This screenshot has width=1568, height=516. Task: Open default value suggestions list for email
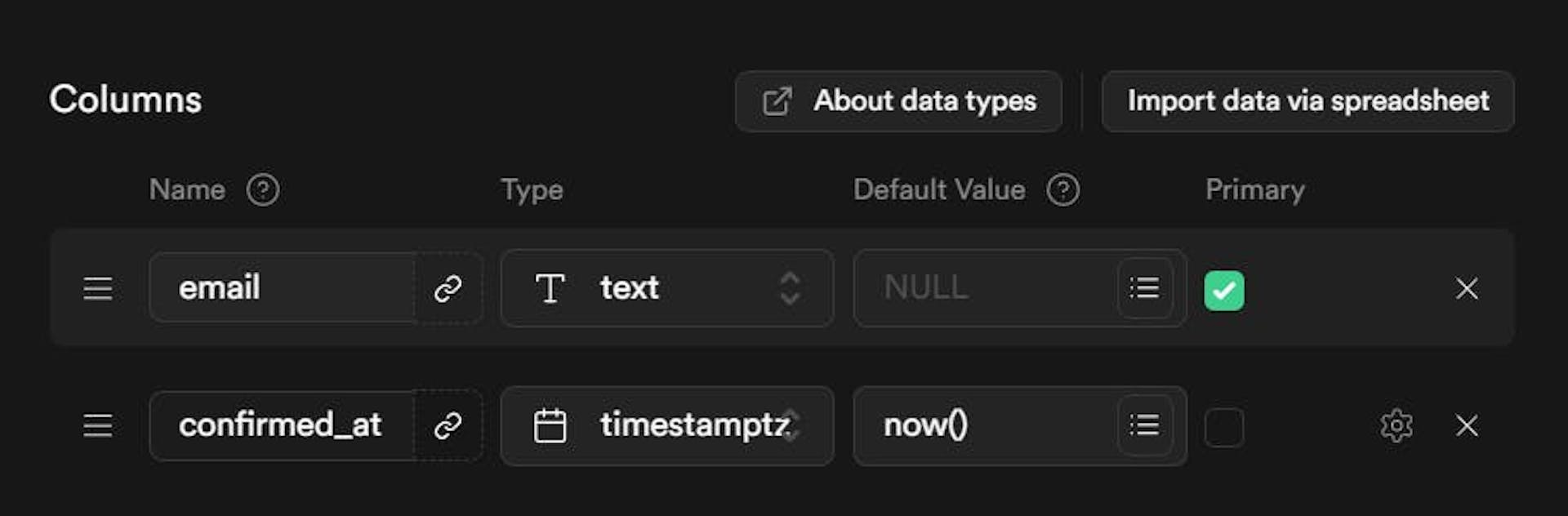click(1144, 288)
